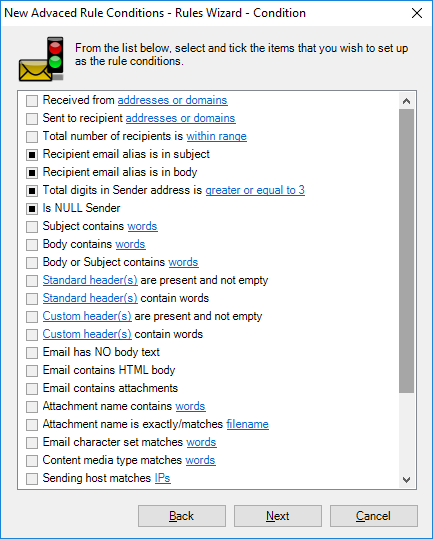Image resolution: width=433 pixels, height=539 pixels.
Task: Cancel the Rules Wizard
Action: pos(374,516)
